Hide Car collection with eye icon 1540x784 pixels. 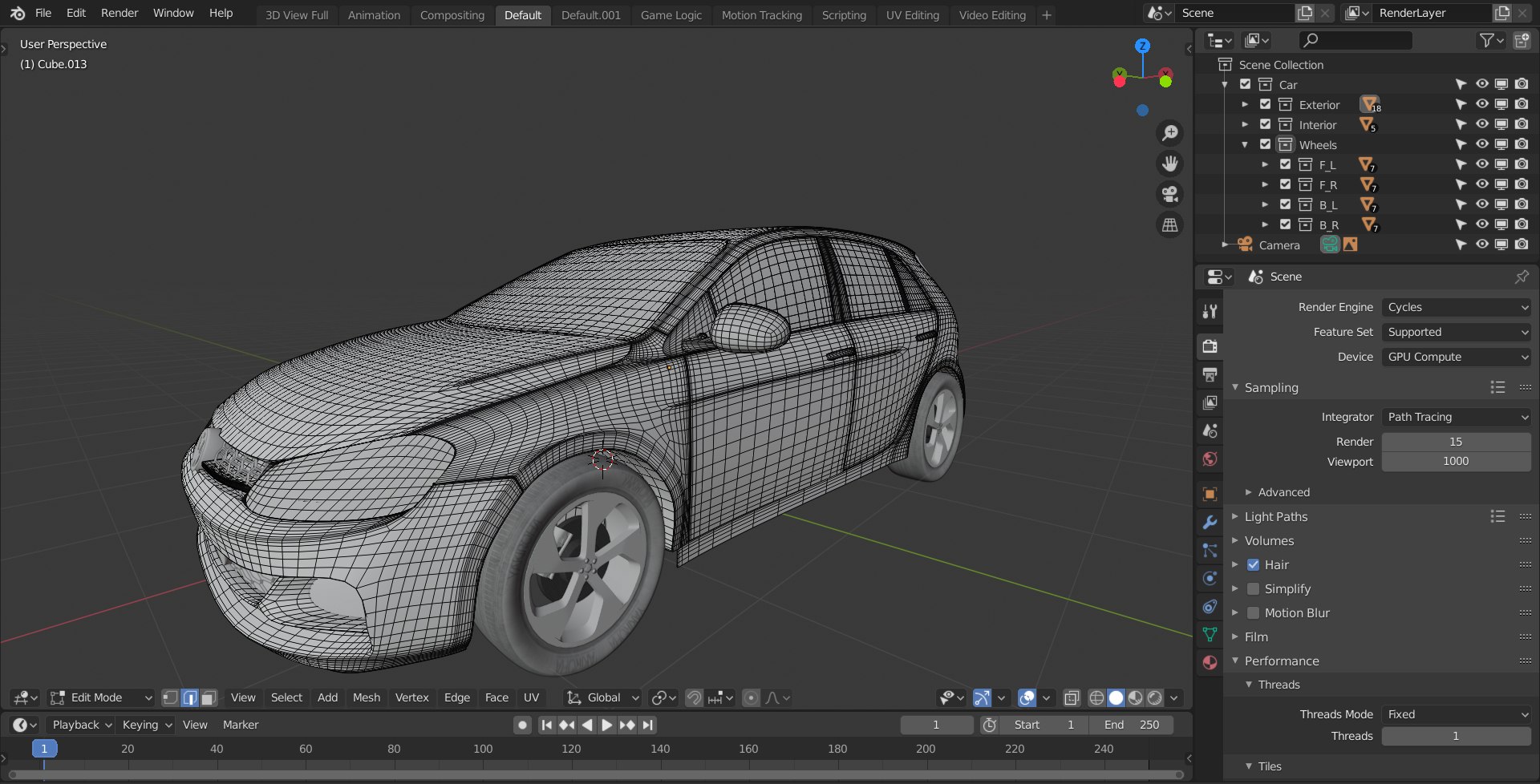point(1481,84)
